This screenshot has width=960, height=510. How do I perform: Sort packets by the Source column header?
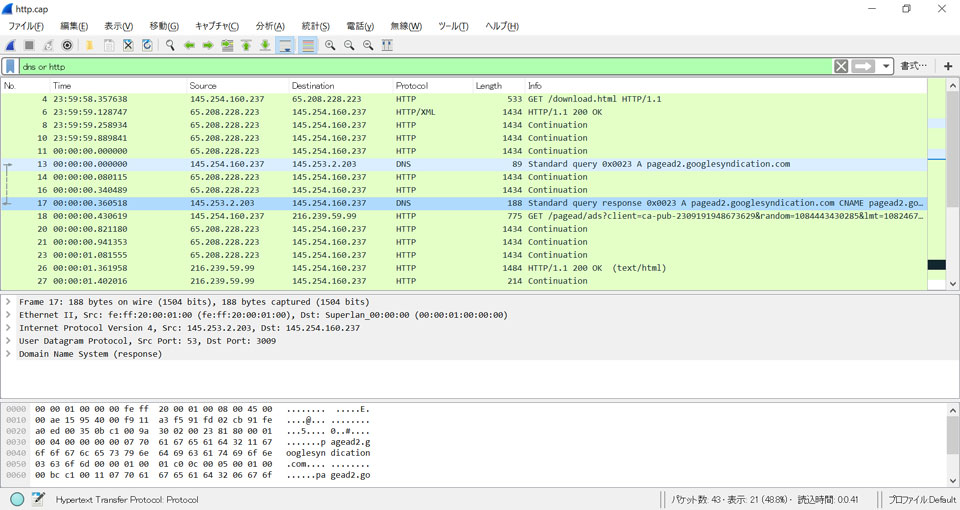(x=238, y=86)
